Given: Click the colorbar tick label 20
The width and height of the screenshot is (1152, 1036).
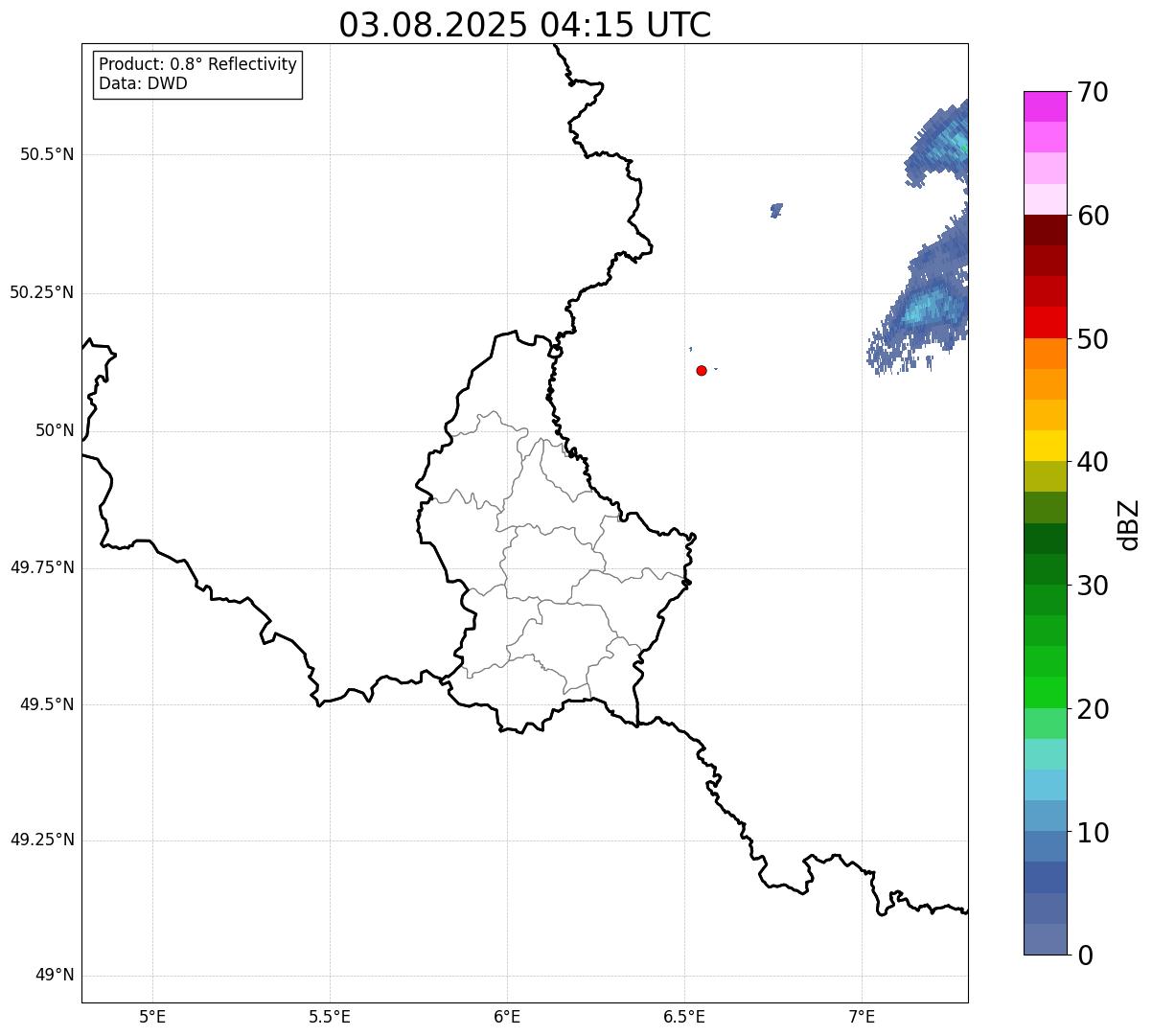Looking at the screenshot, I should pyautogui.click(x=1093, y=709).
